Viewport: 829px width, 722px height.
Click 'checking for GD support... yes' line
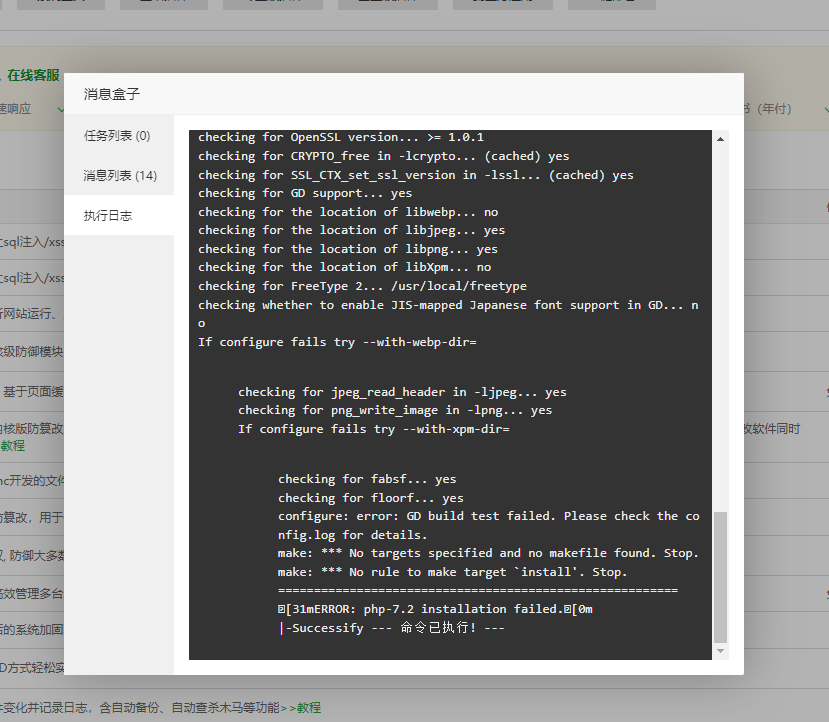305,193
